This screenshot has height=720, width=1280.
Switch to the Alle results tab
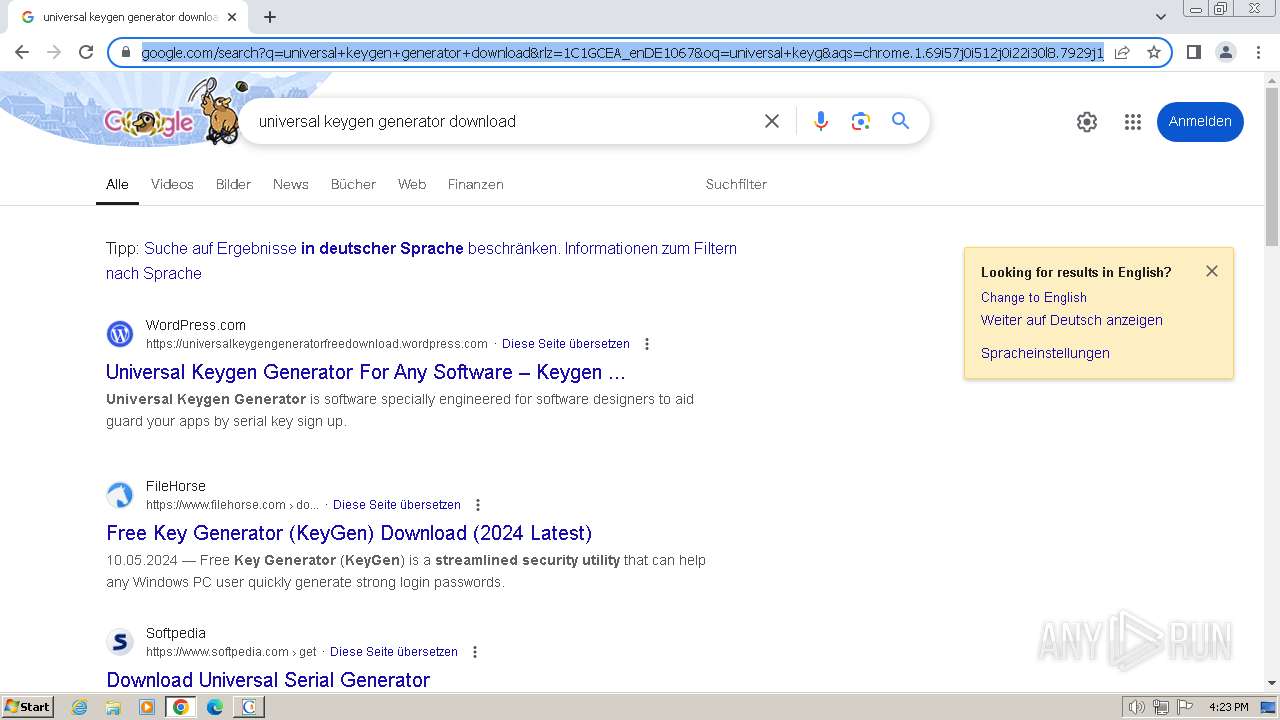117,184
